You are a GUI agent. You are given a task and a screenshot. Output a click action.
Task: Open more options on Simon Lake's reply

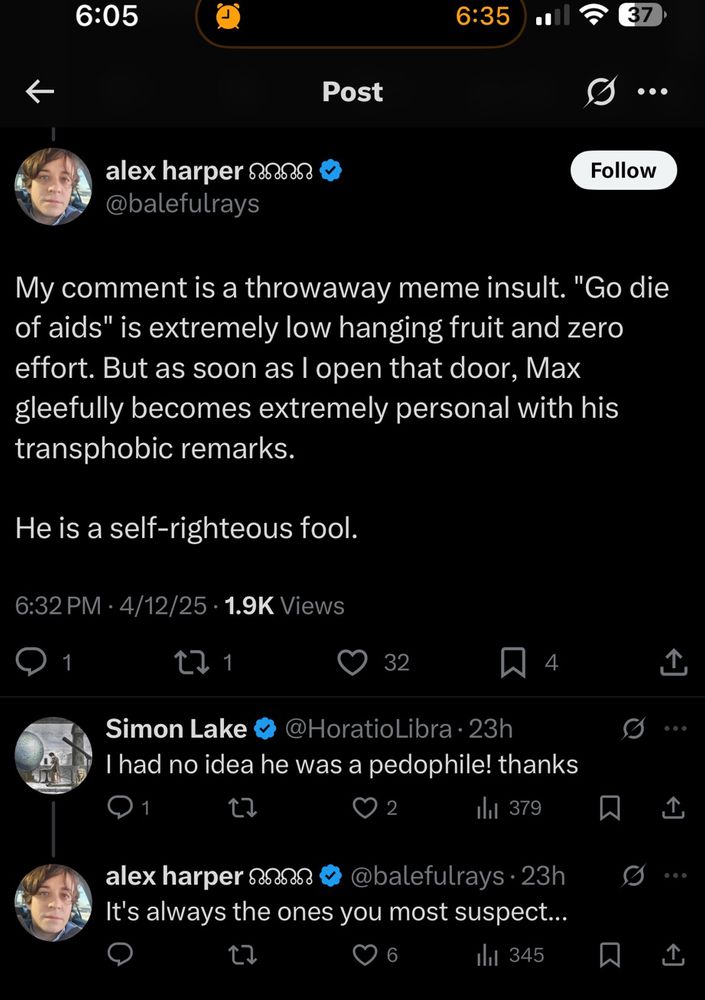tap(677, 729)
